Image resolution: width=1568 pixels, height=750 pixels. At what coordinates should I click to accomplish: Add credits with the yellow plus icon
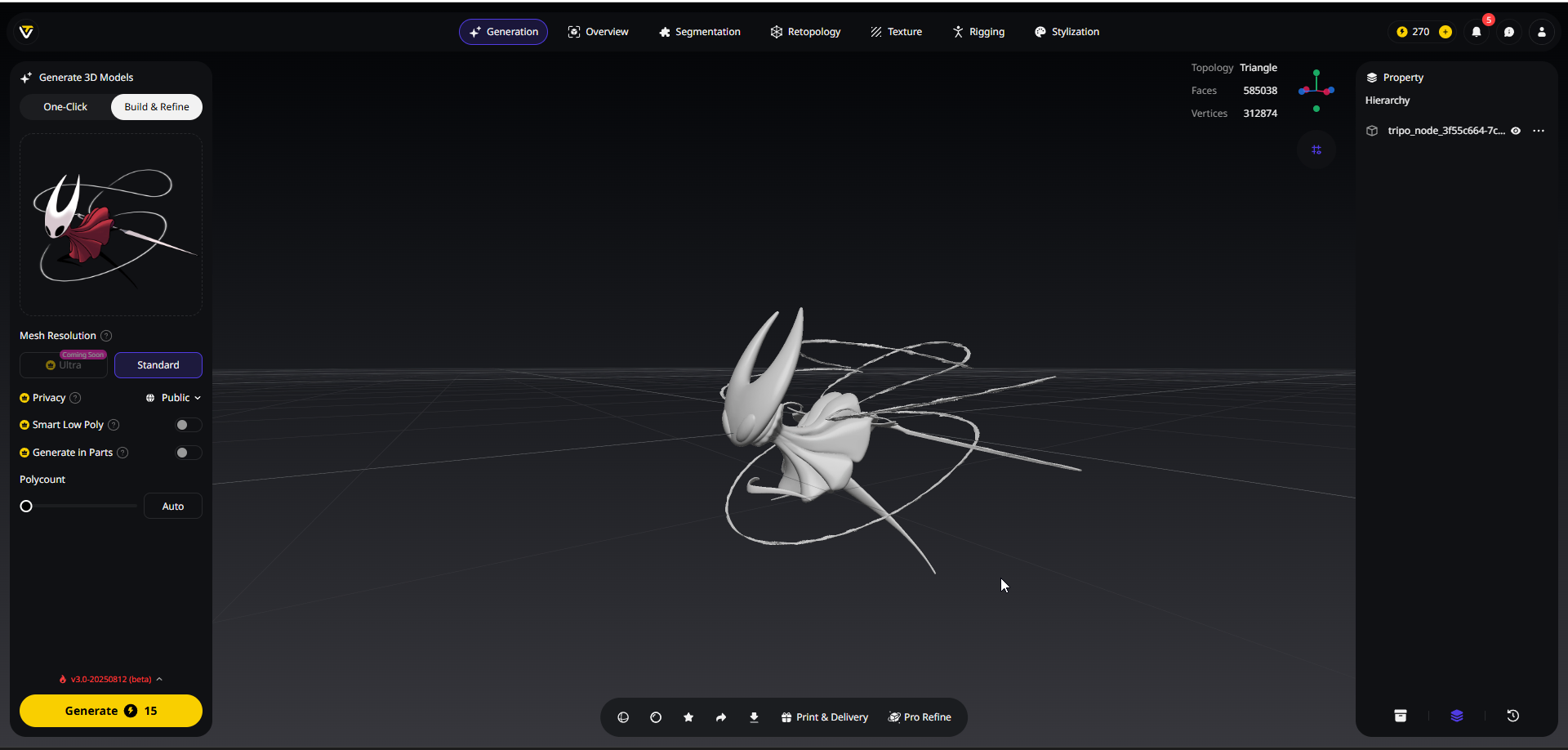tap(1445, 32)
